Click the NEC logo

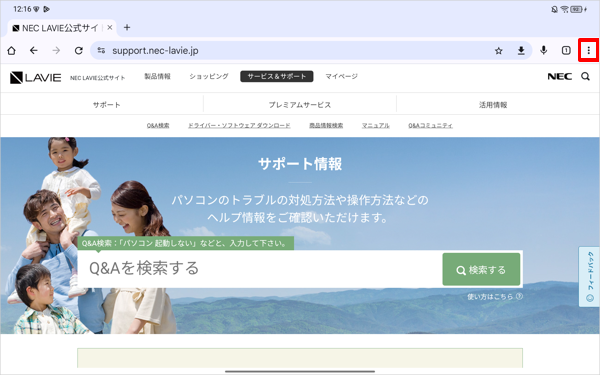[559, 77]
